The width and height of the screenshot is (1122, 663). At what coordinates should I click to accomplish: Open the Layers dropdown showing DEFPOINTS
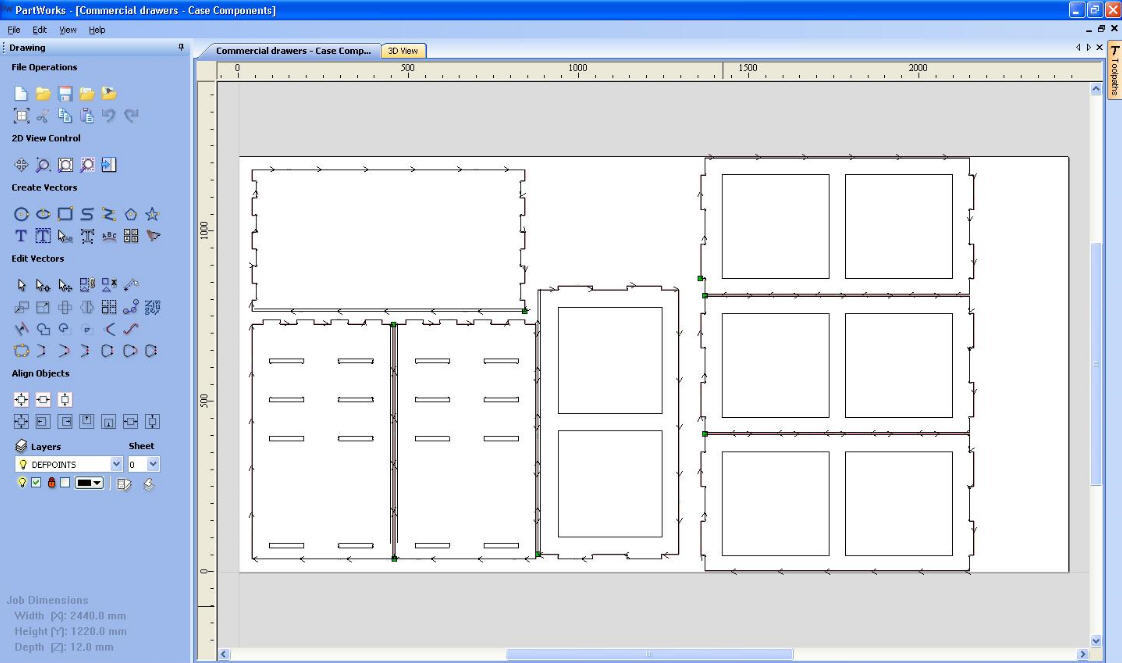click(x=116, y=464)
